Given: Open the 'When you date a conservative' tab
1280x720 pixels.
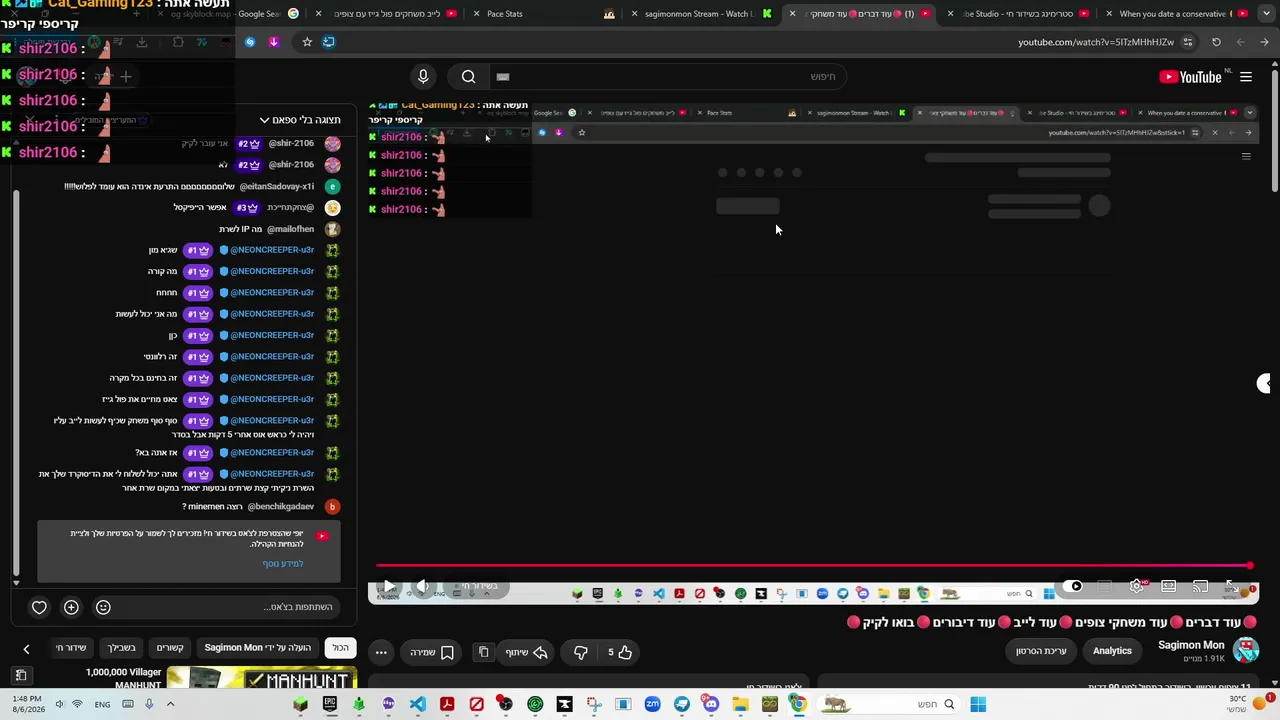Looking at the screenshot, I should (x=1175, y=14).
